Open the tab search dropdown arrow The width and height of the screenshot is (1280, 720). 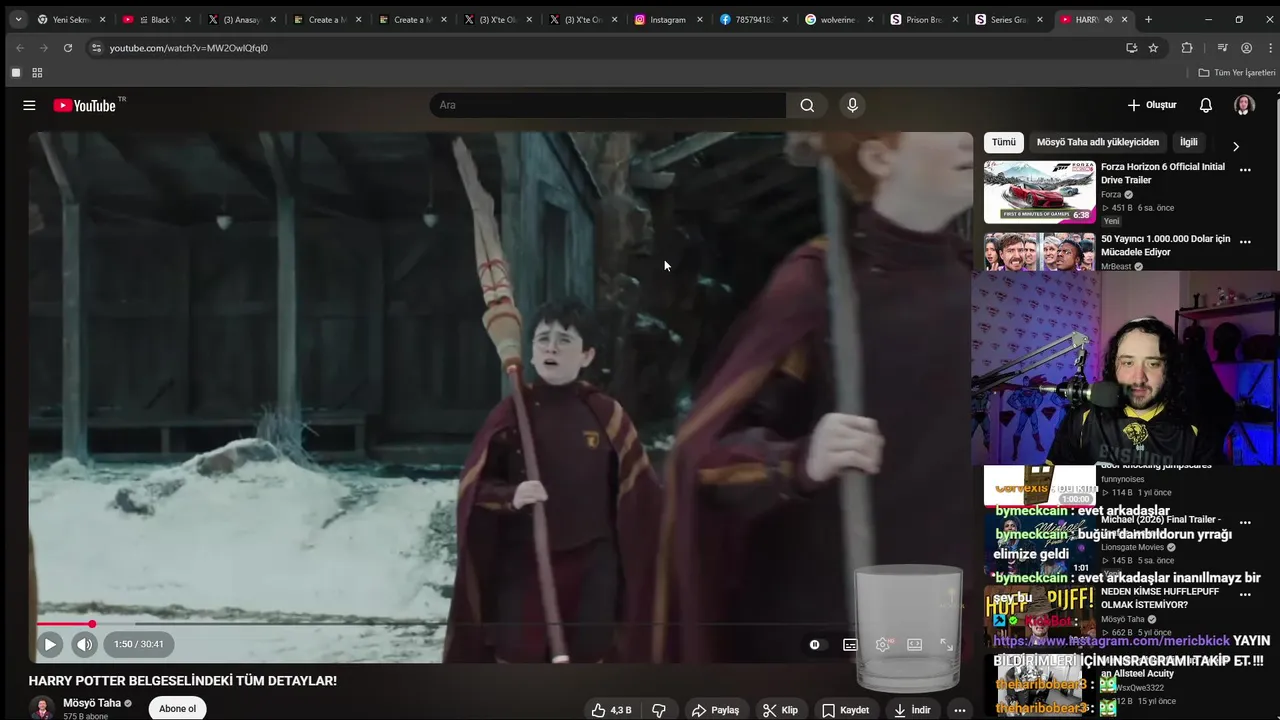(x=18, y=20)
